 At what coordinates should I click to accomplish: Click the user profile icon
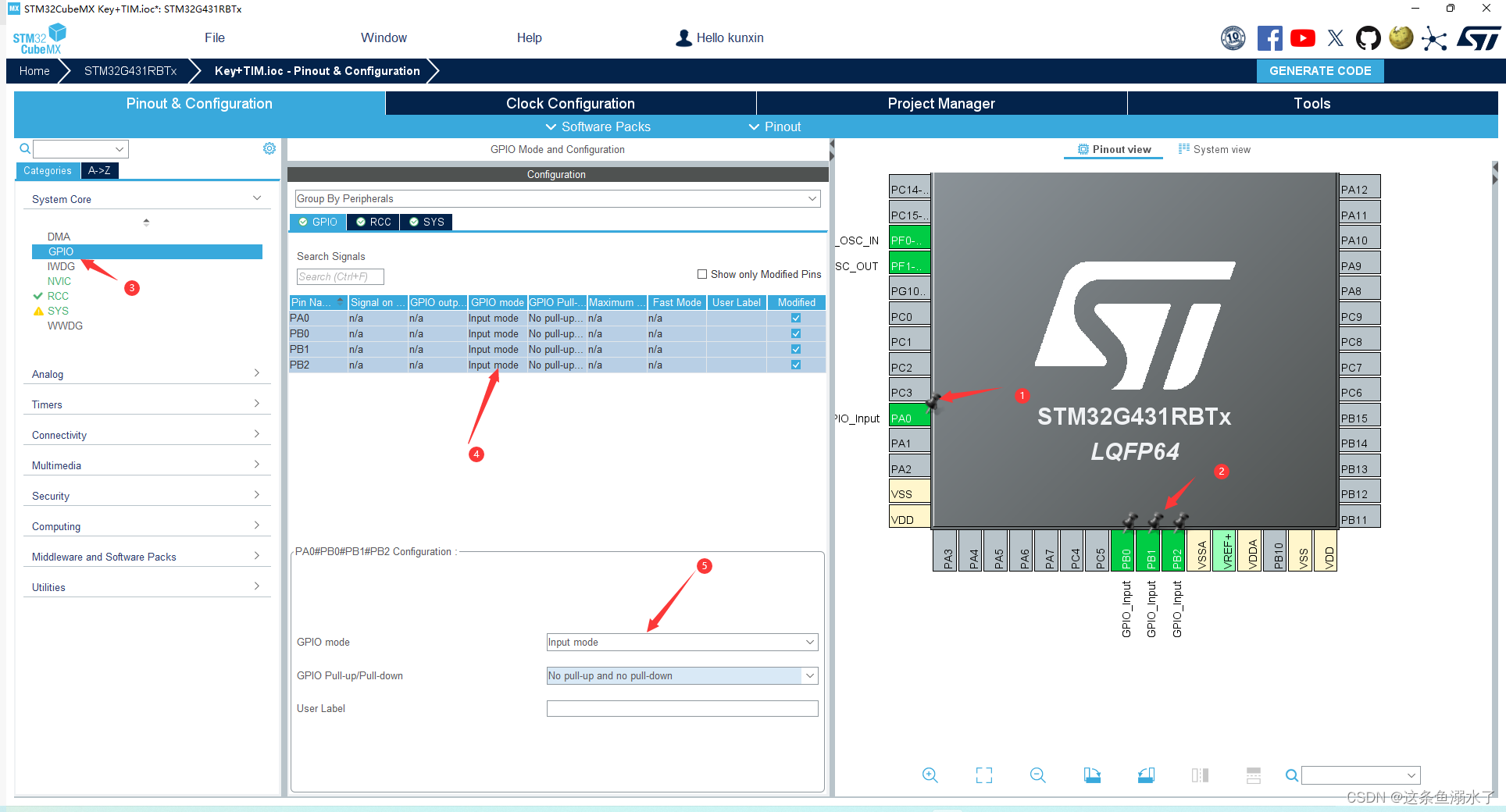coord(683,37)
